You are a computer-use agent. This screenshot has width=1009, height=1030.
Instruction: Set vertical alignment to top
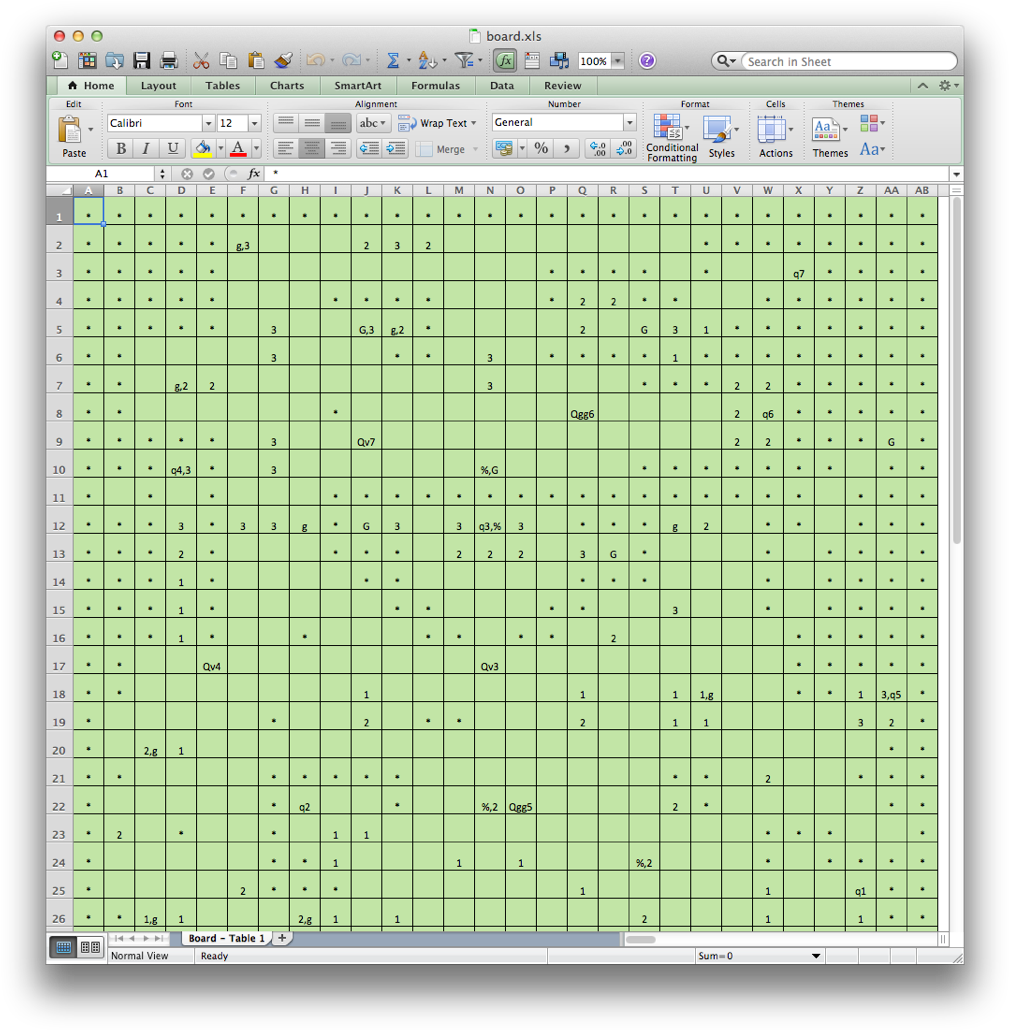(x=285, y=123)
